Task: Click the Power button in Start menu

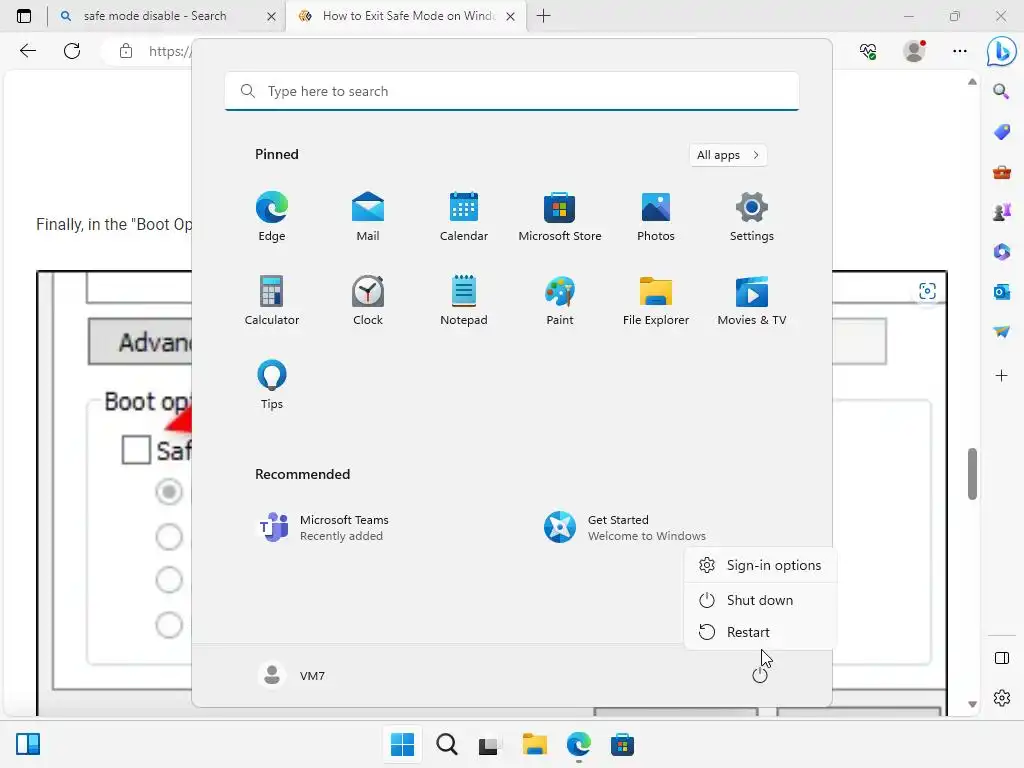Action: pyautogui.click(x=760, y=675)
